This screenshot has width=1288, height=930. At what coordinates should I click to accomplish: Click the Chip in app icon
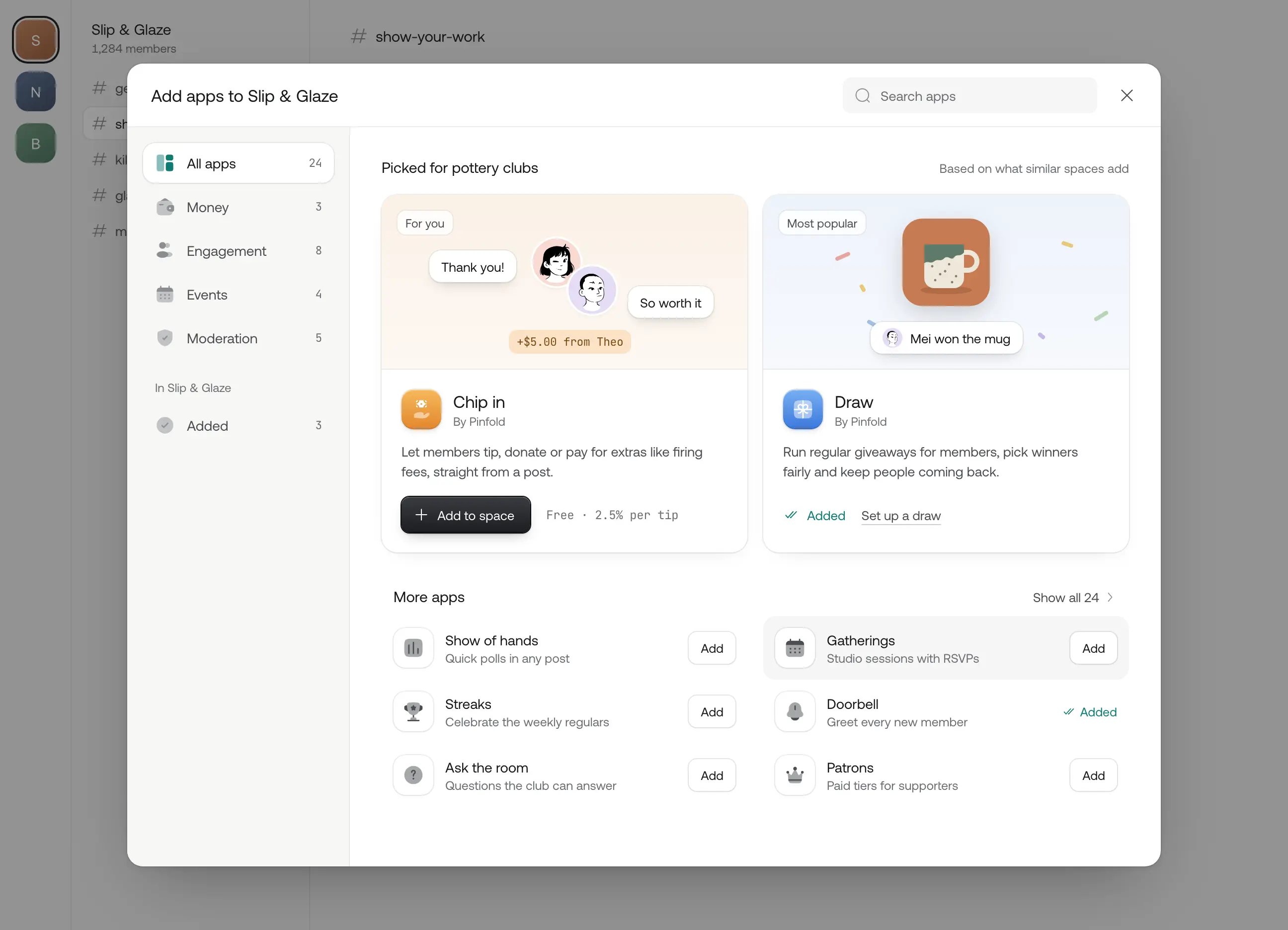point(421,409)
